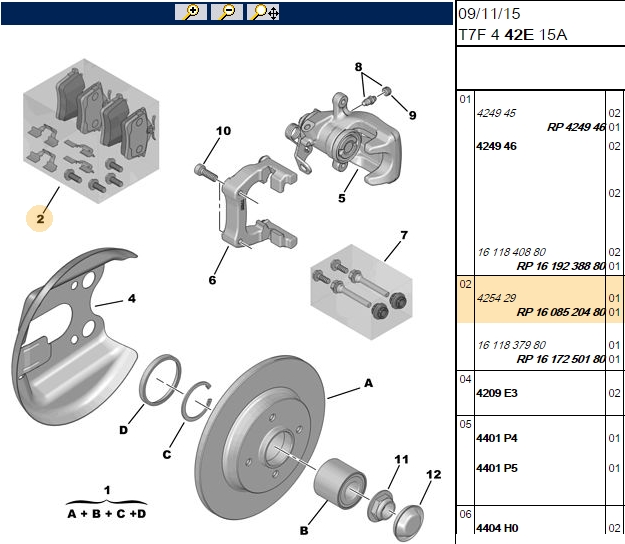Select callout letter B bearing
625x544 pixels.
pyautogui.click(x=304, y=530)
